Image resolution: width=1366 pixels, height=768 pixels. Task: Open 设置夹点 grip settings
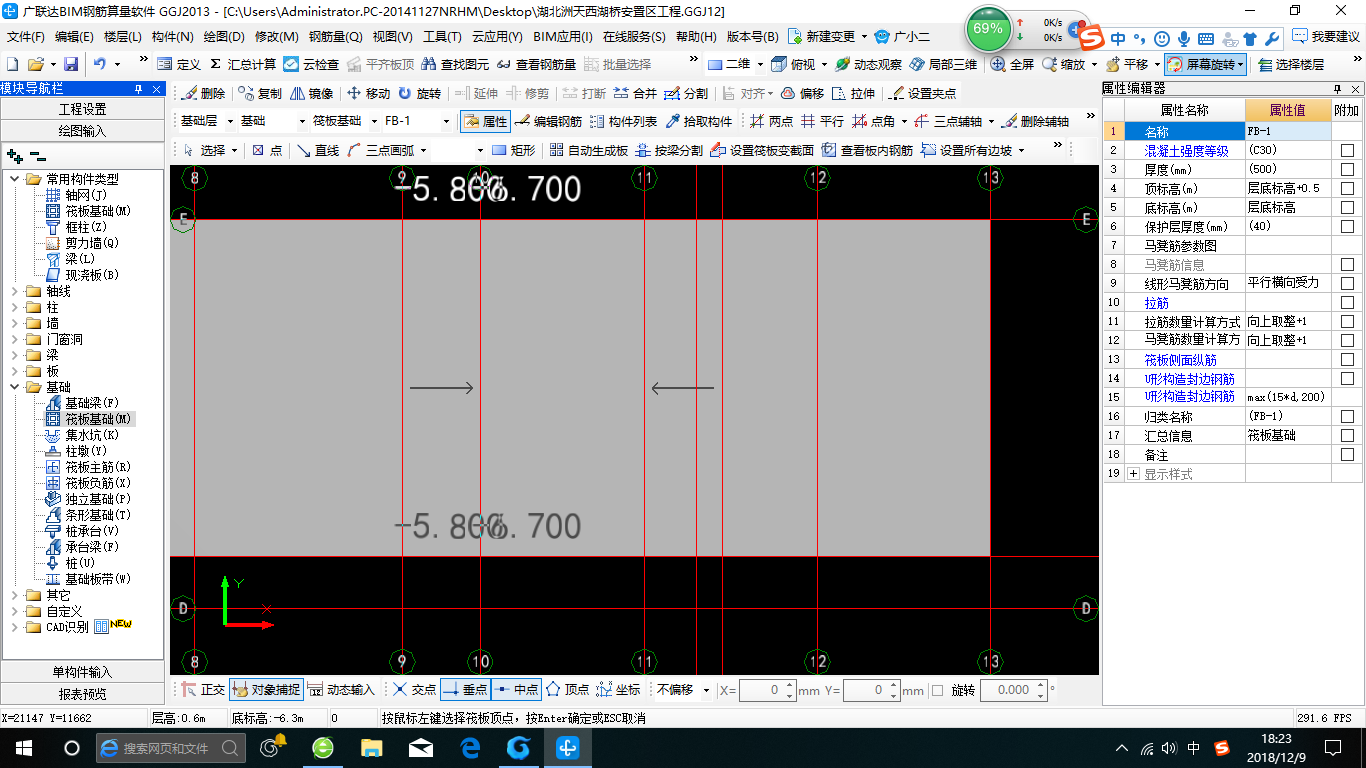pyautogui.click(x=922, y=93)
